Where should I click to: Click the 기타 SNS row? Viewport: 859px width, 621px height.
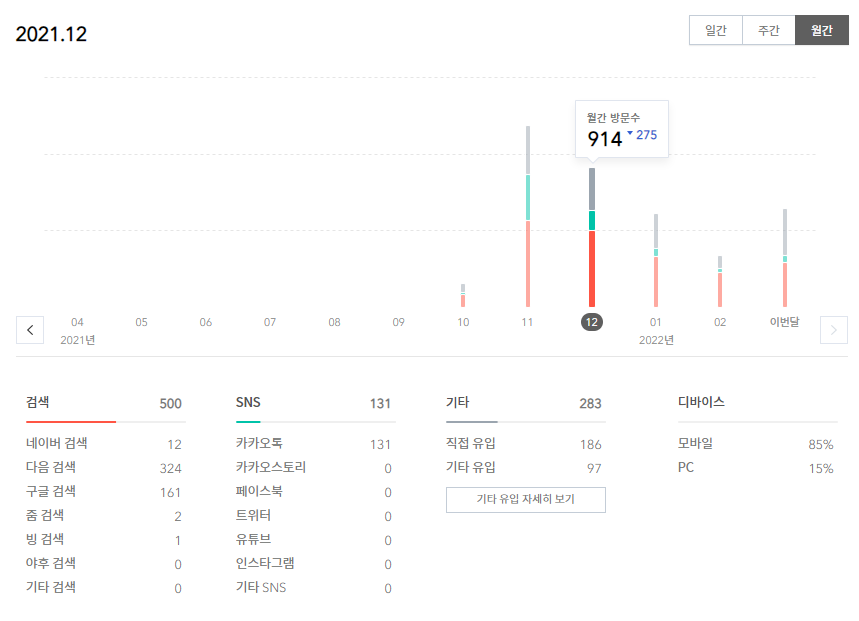click(x=314, y=588)
